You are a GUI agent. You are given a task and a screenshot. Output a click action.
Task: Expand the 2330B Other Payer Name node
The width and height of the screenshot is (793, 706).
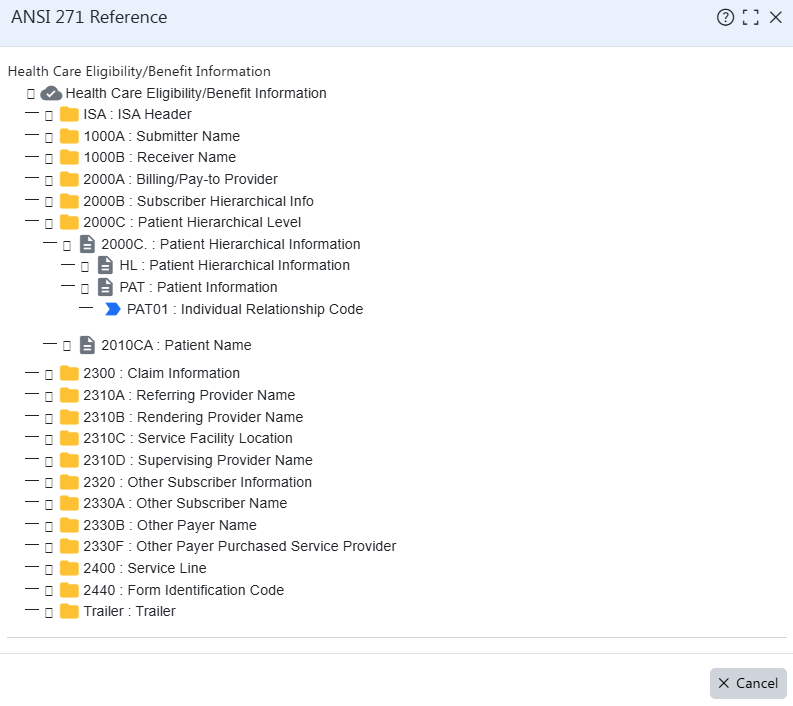coord(49,527)
